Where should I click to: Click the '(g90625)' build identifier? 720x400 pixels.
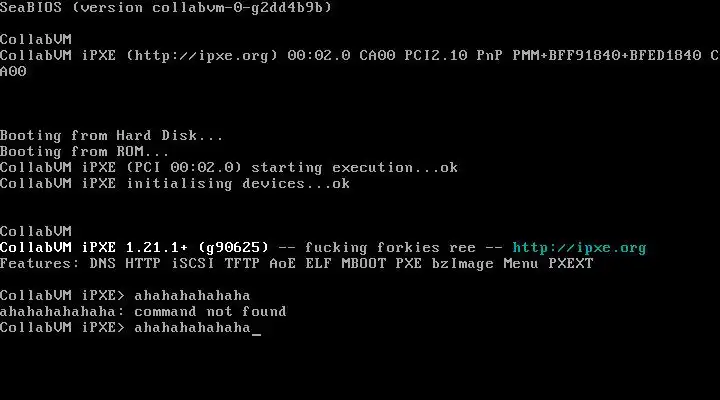[233, 248]
